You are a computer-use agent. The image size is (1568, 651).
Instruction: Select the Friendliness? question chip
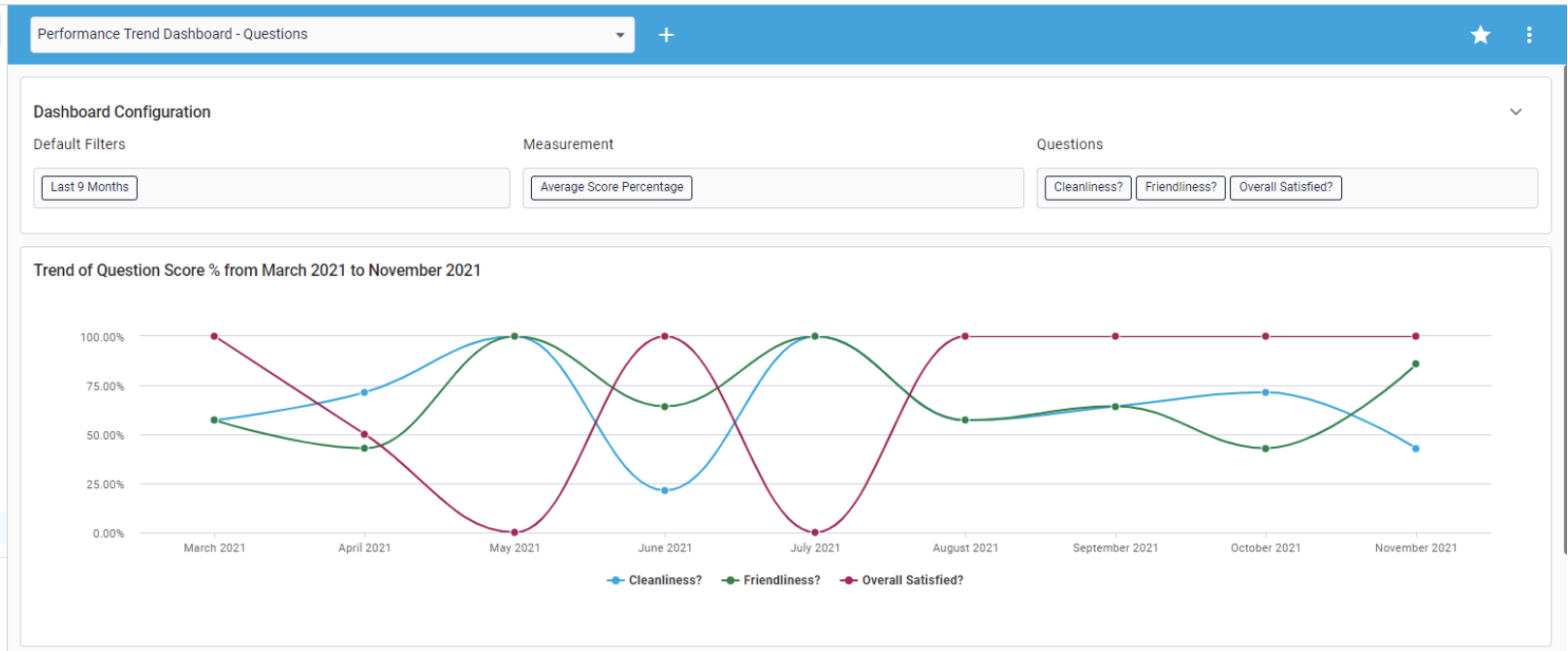pos(1179,188)
